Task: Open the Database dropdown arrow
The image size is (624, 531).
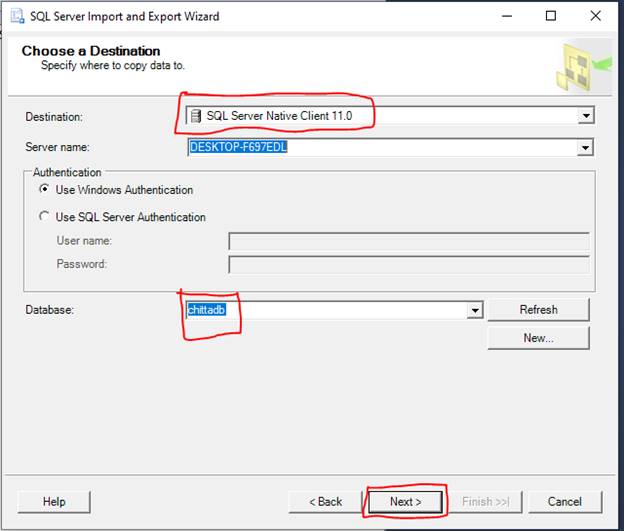Action: coord(475,310)
